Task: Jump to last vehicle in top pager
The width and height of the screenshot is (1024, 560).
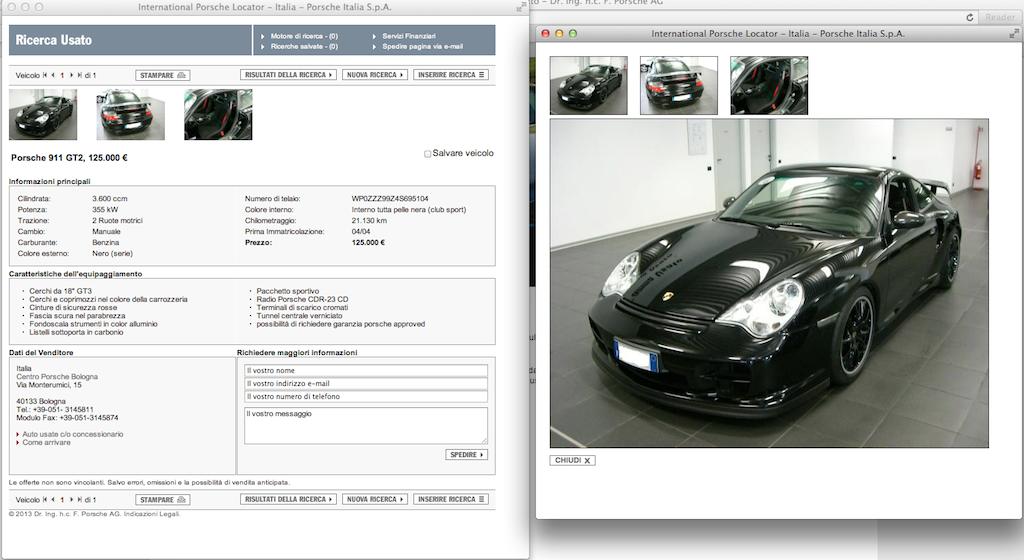Action: coord(80,75)
